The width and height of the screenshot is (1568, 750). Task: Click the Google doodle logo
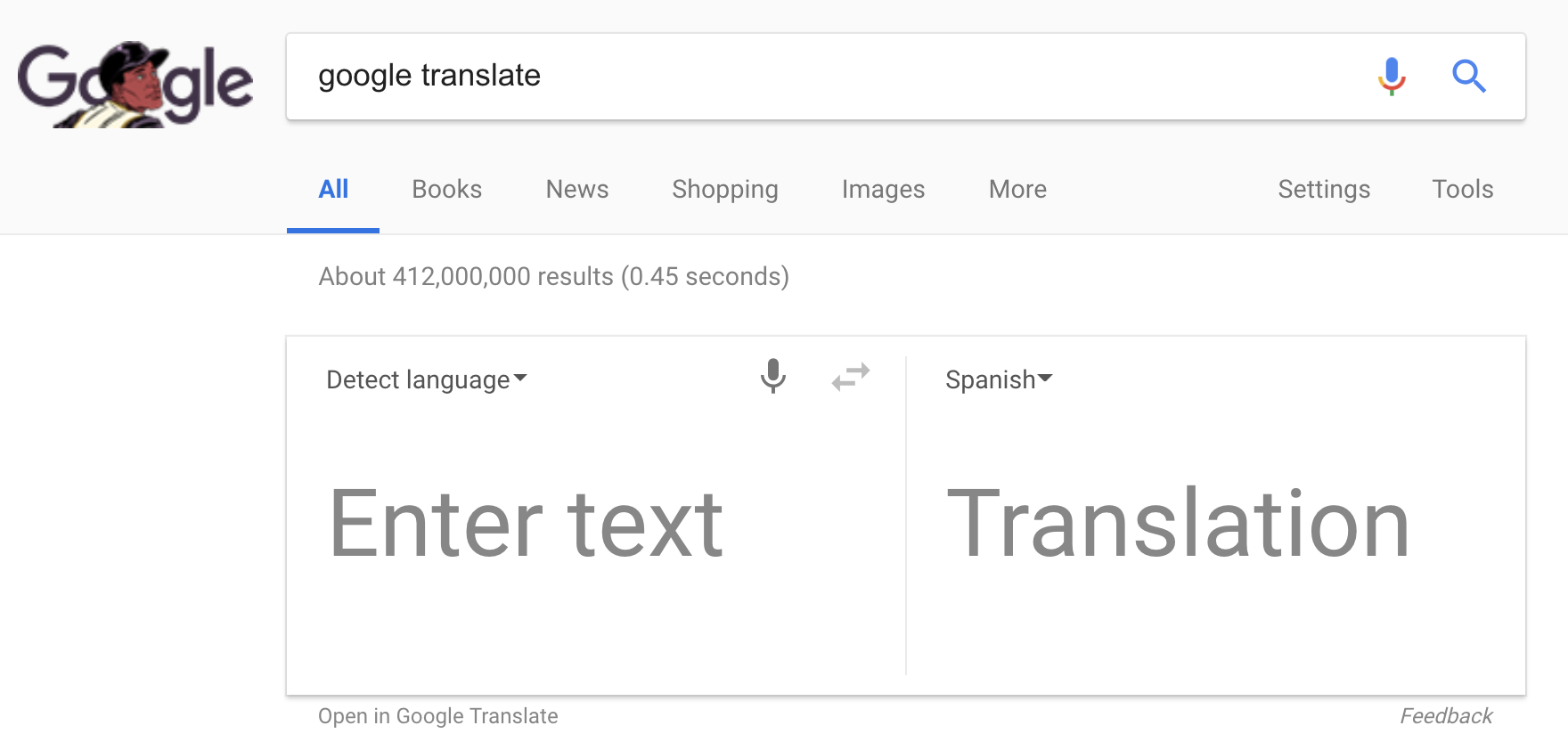click(135, 84)
